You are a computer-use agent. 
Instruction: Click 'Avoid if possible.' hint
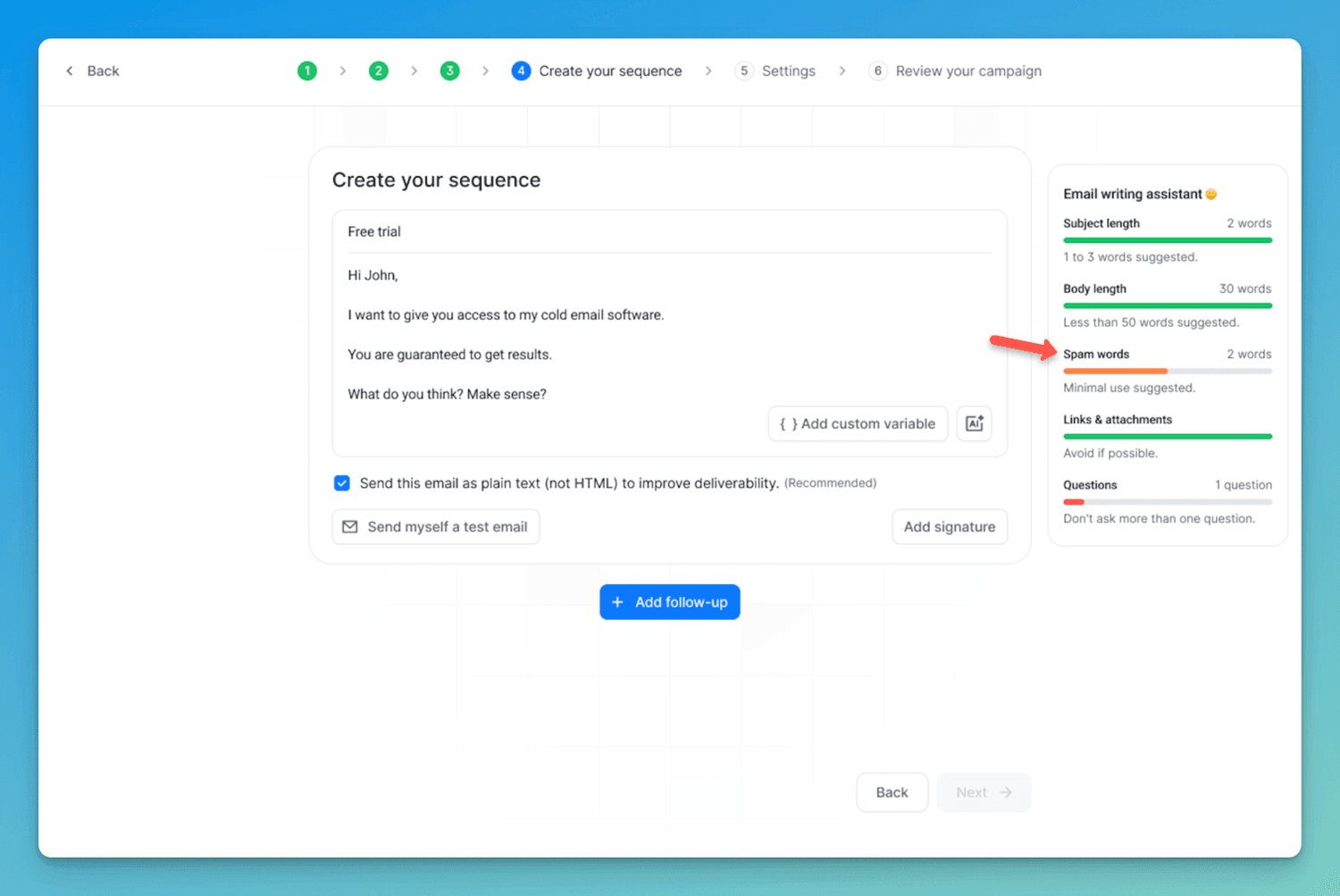(1110, 453)
